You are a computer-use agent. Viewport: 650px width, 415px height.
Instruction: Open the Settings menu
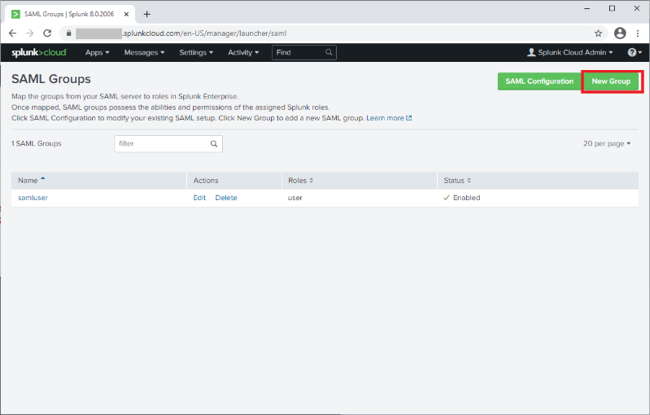pos(196,52)
